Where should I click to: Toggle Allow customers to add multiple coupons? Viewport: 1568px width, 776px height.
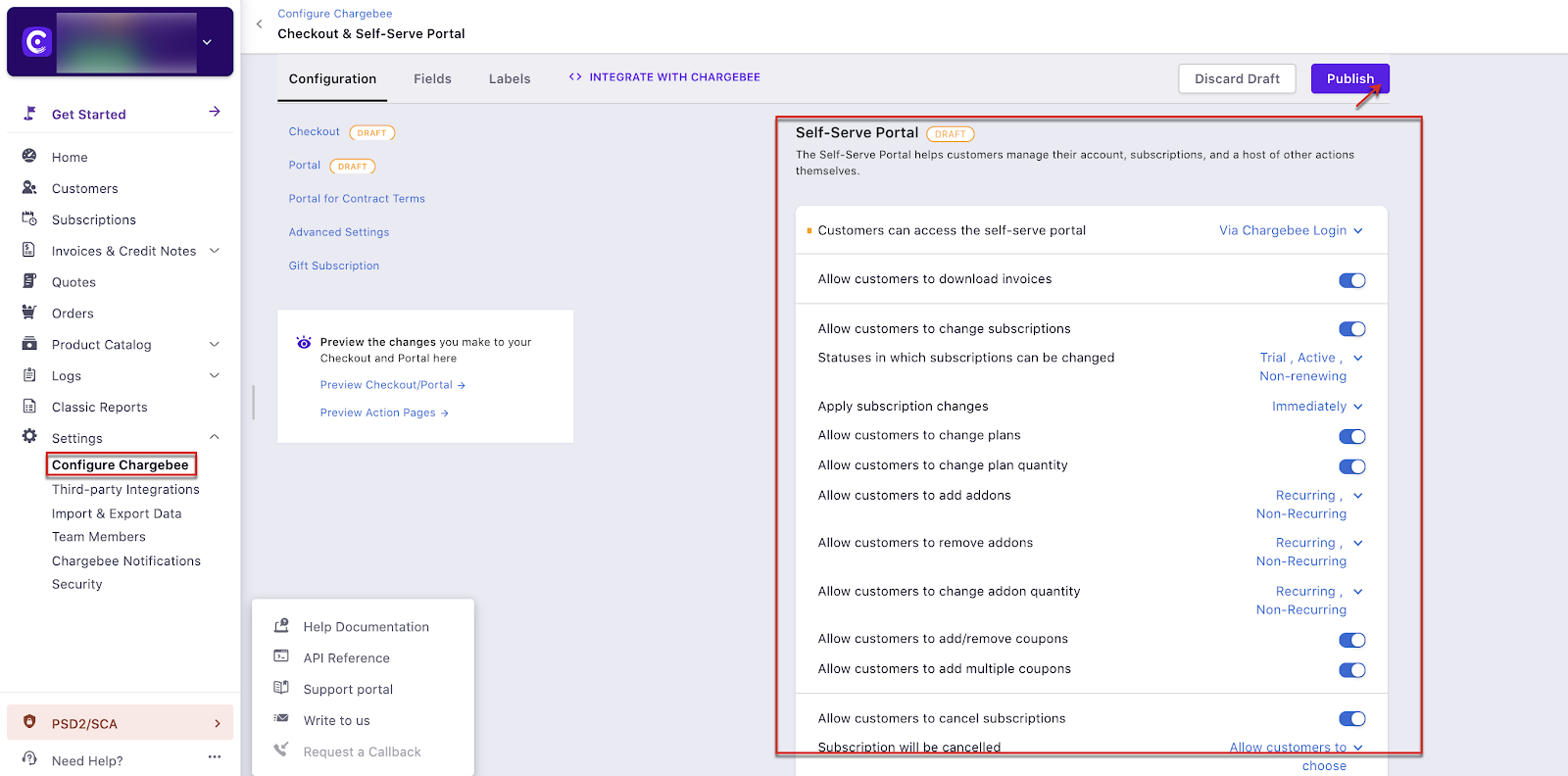point(1352,670)
